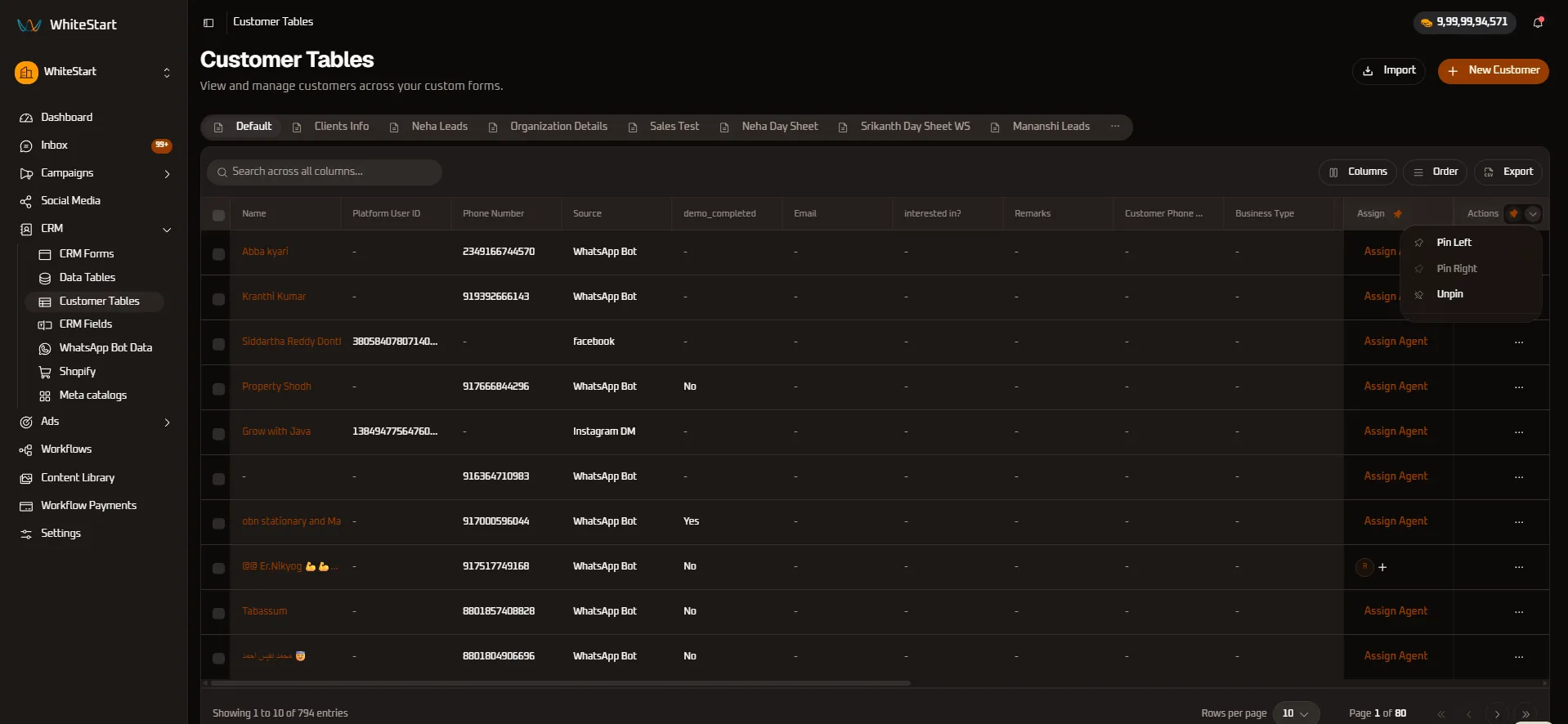Open Meta catalogs page

[x=94, y=396]
